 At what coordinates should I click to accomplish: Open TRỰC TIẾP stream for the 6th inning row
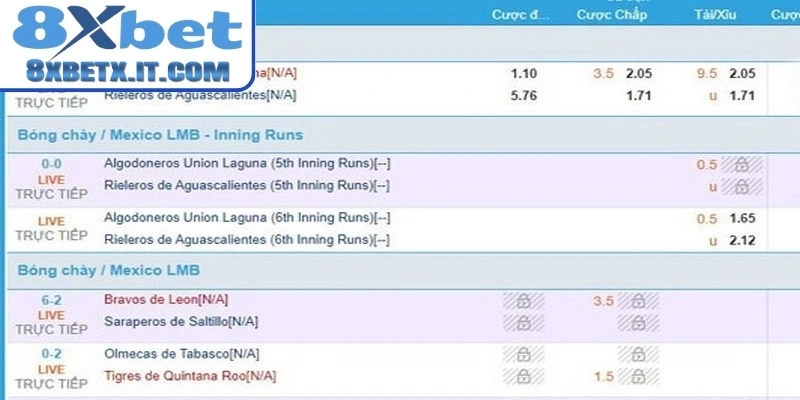tap(52, 235)
